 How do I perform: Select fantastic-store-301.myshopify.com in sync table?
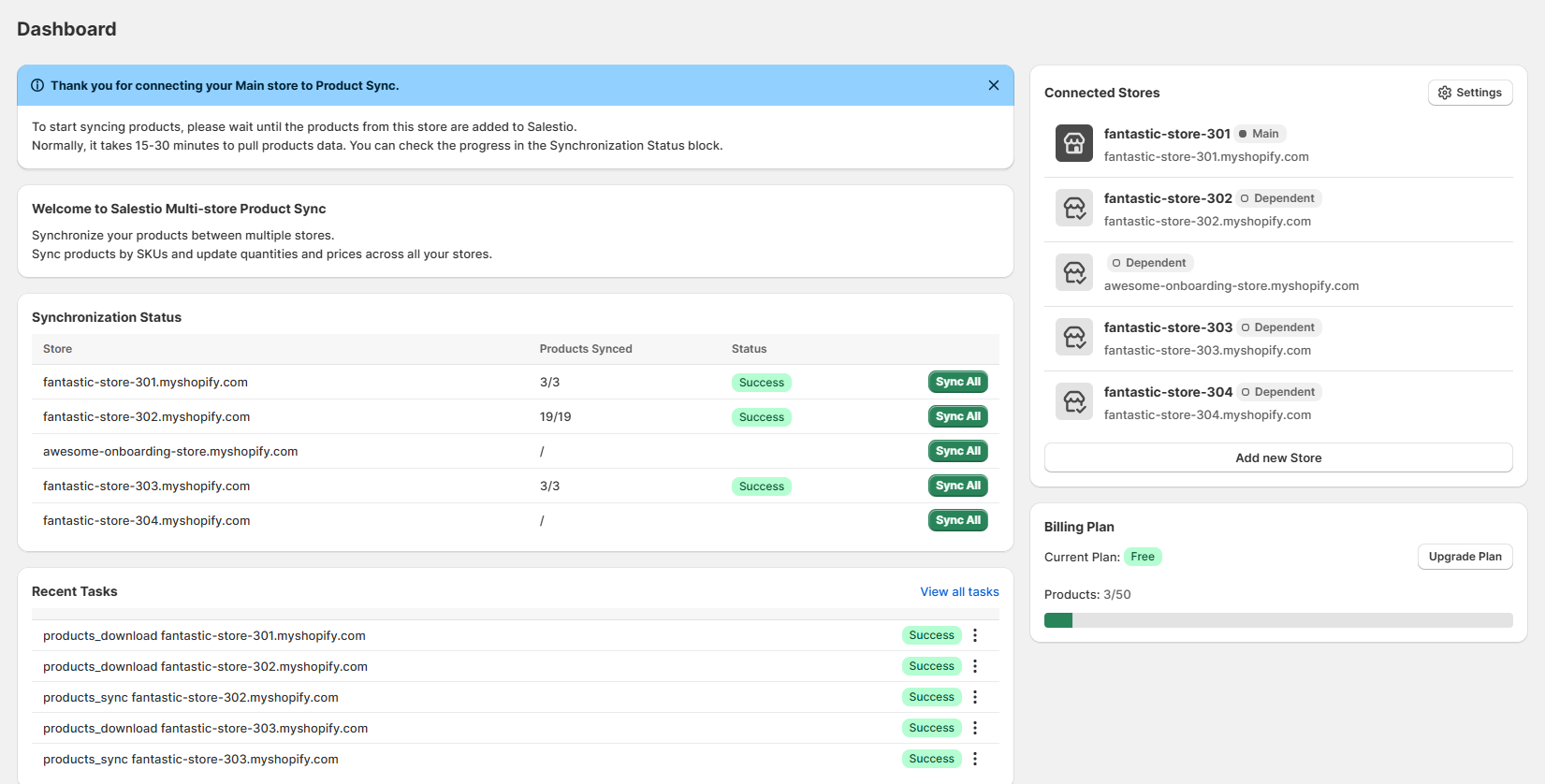click(x=145, y=382)
